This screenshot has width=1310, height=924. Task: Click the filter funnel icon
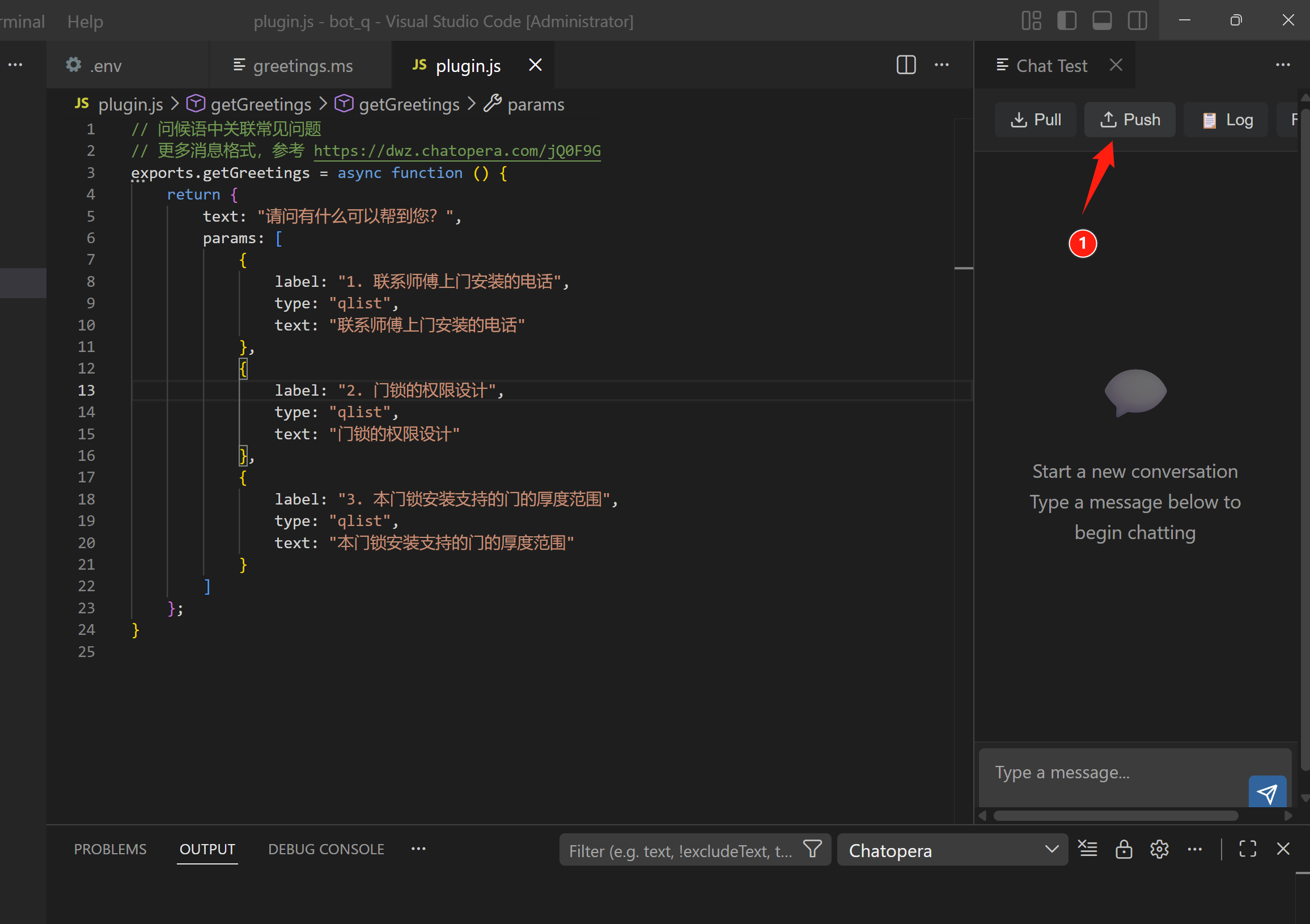812,849
